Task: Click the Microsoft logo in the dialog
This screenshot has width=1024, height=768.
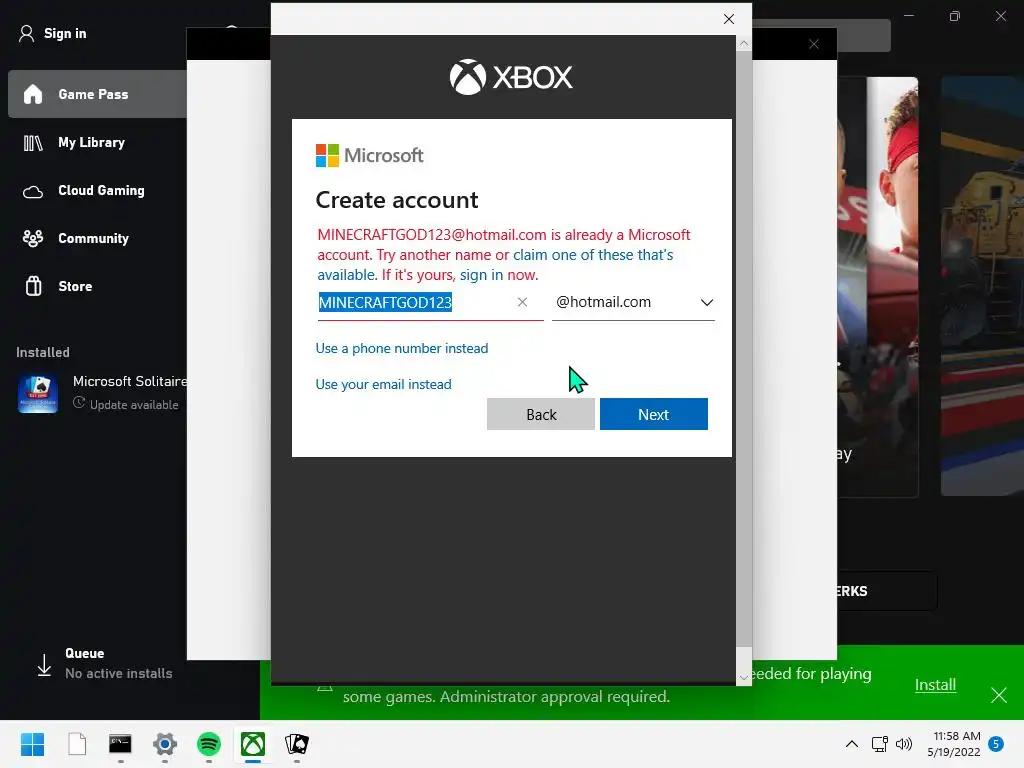Action: [x=370, y=155]
